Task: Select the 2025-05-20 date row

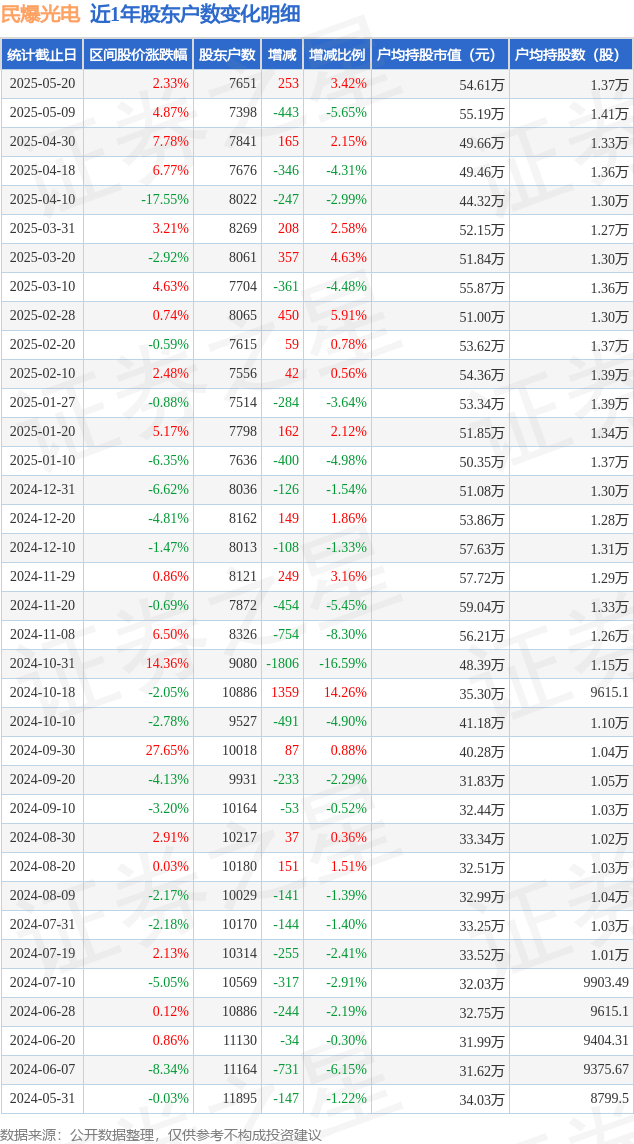Action: [x=42, y=84]
